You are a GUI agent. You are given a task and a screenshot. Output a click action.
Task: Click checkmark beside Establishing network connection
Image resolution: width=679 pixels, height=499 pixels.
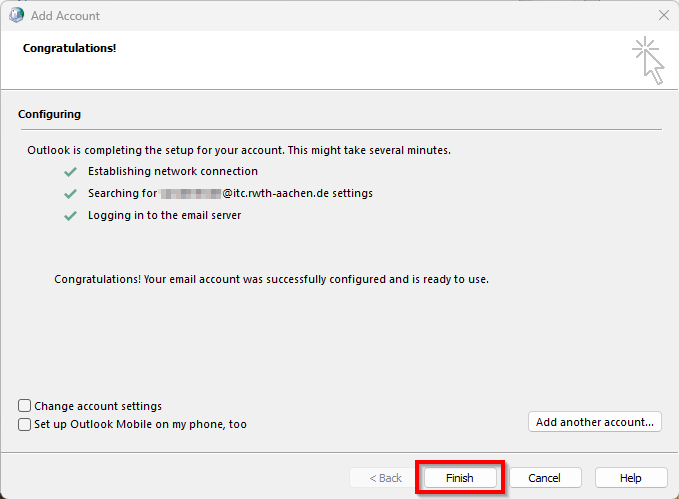[70, 172]
